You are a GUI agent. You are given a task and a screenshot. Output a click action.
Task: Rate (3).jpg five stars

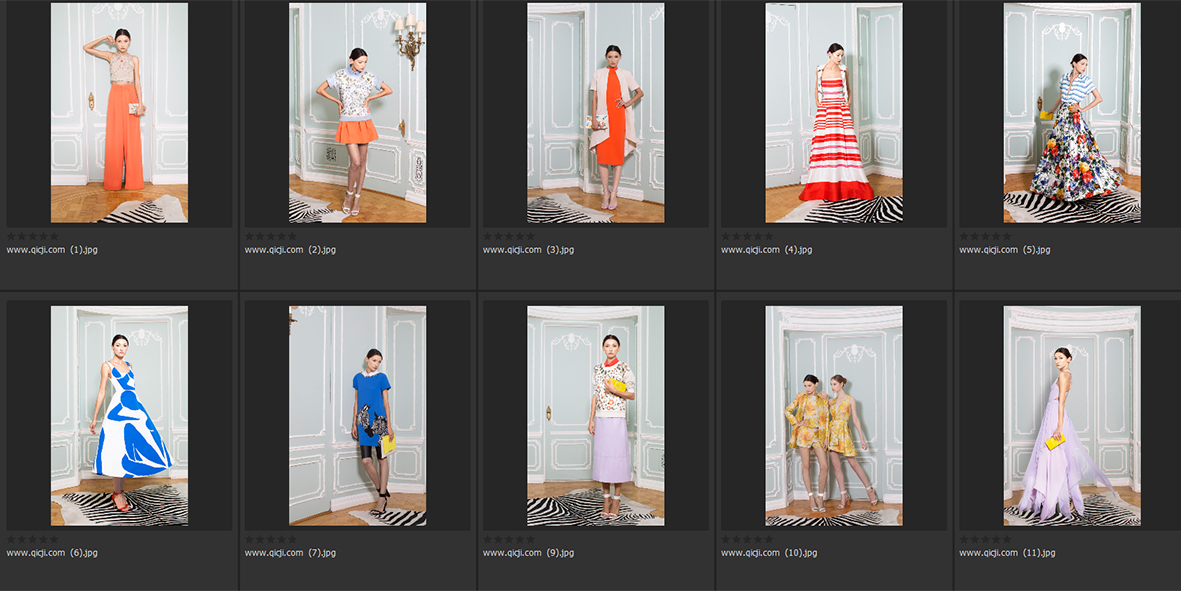click(529, 236)
